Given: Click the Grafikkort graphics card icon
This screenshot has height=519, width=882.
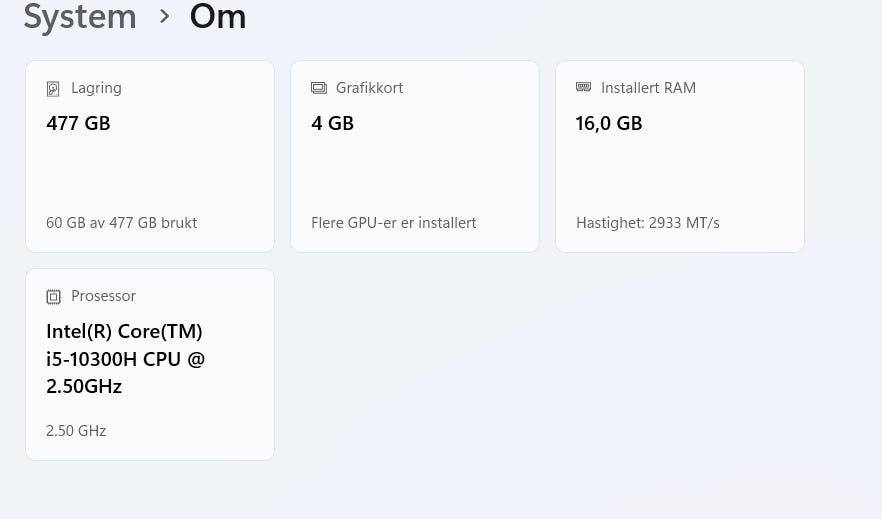Looking at the screenshot, I should 319,88.
